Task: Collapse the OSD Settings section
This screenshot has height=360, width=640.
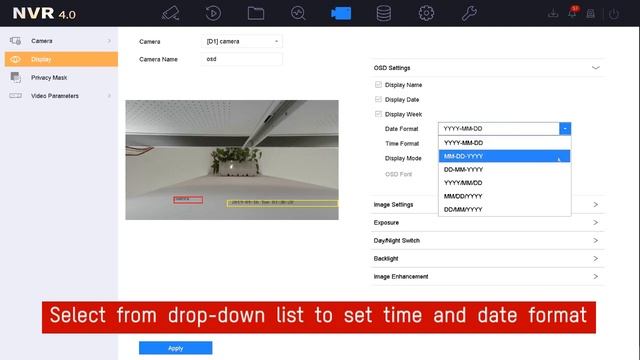Action: (596, 68)
